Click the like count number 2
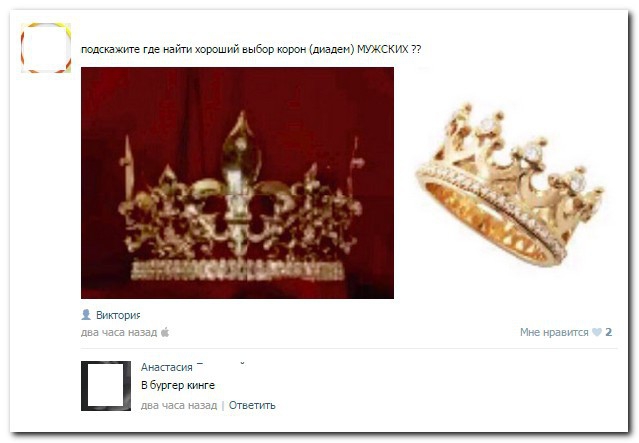The height and width of the screenshot is (443, 639). (x=608, y=332)
